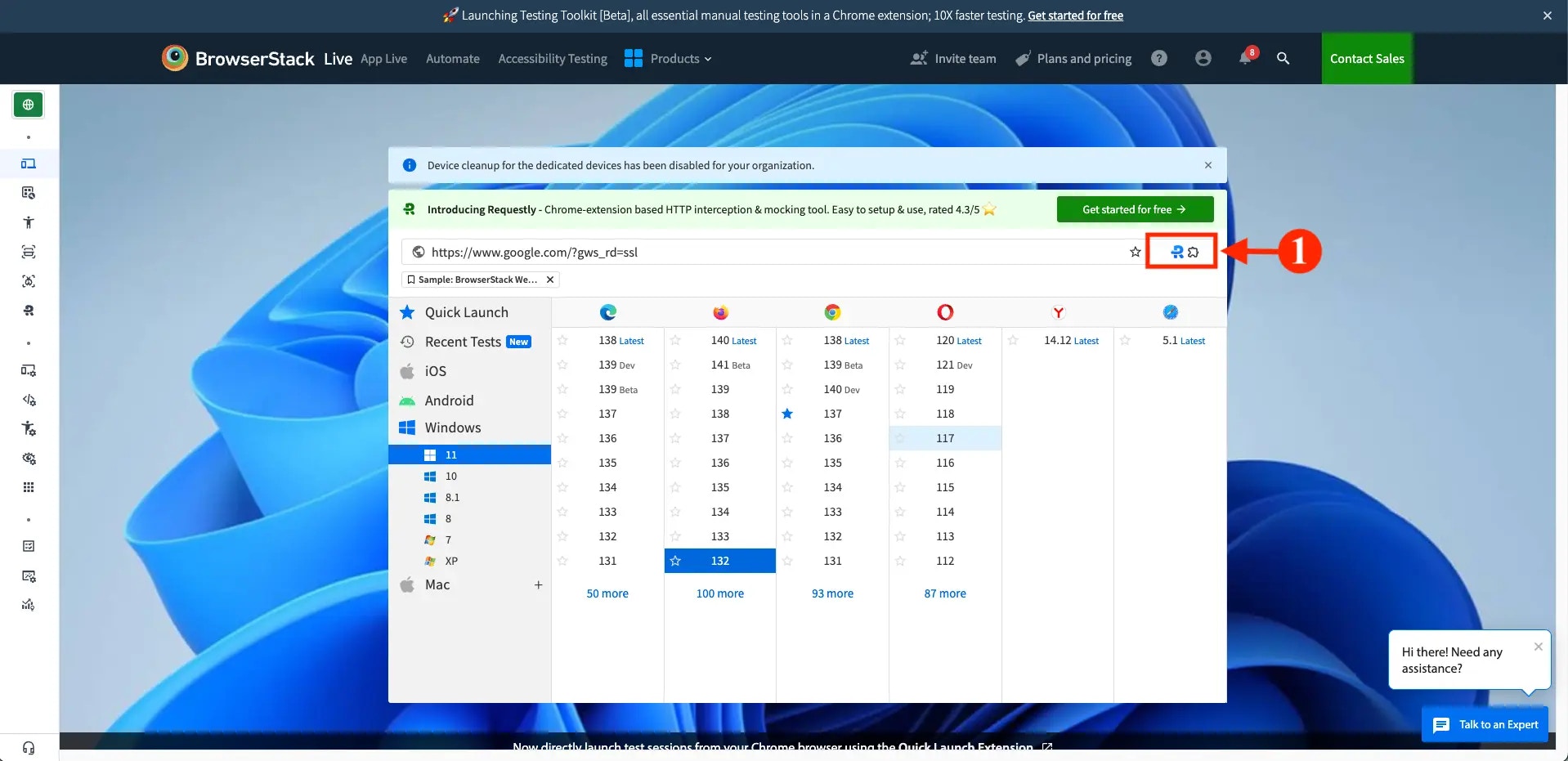Launch Chrome 139 Beta
Screen dimensions: 1568x761
(x=843, y=365)
